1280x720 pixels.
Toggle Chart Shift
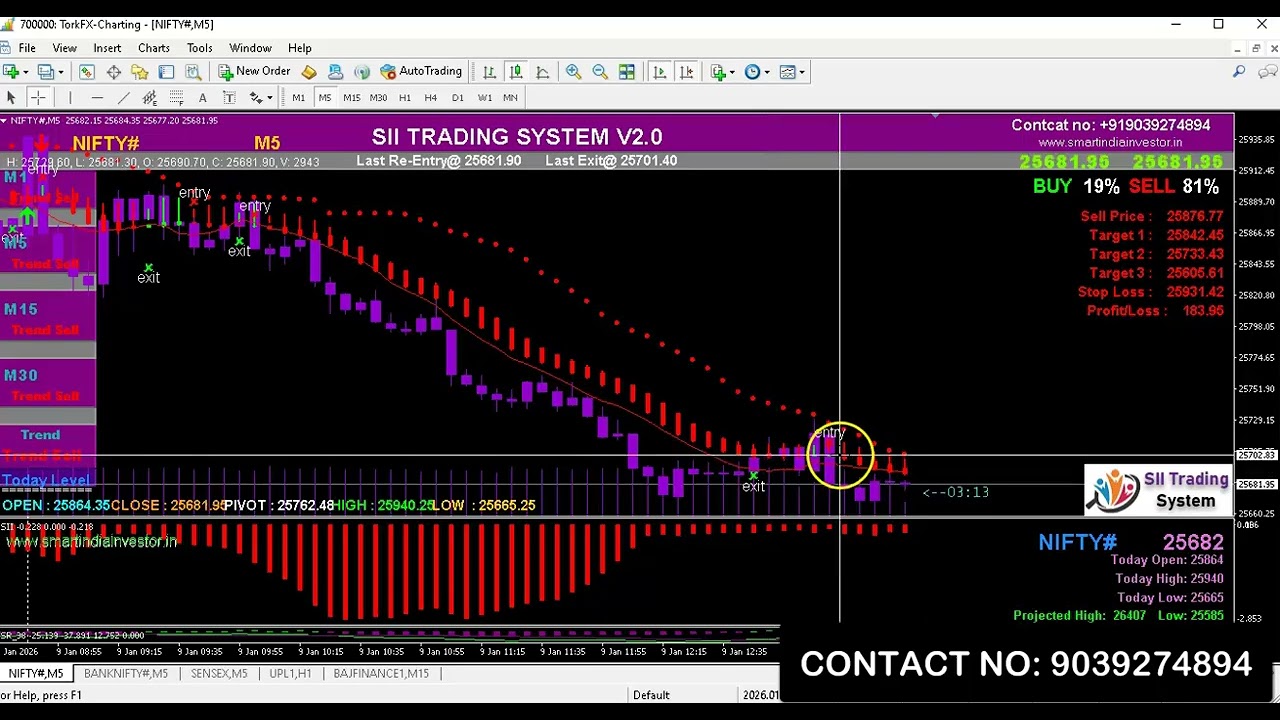click(x=687, y=72)
